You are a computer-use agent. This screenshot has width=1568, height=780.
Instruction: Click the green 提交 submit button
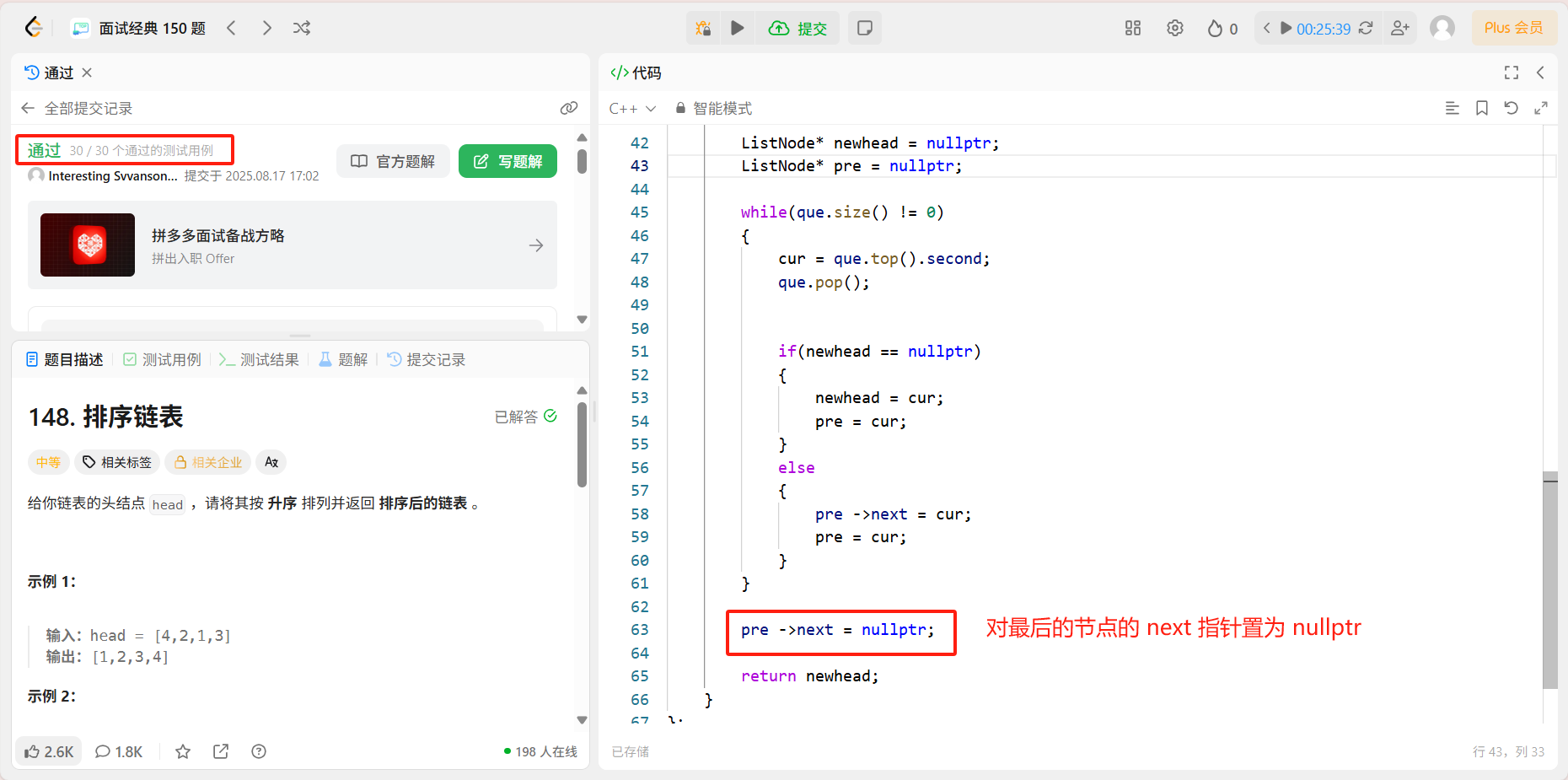pos(797,27)
